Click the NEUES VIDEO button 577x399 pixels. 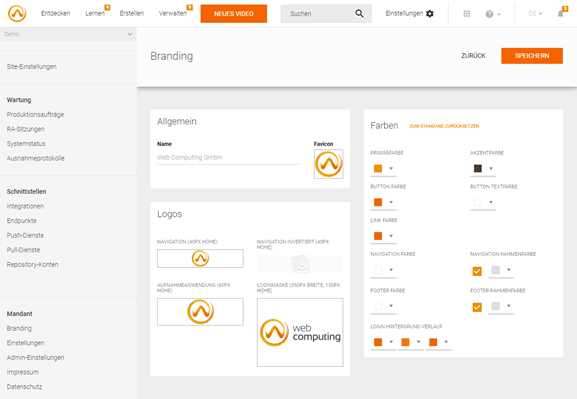(234, 14)
